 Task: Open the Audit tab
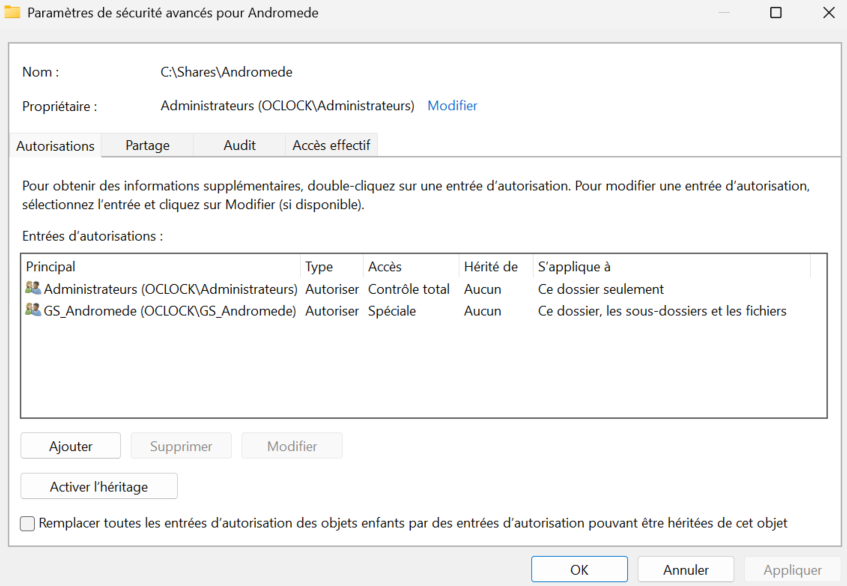pos(239,145)
